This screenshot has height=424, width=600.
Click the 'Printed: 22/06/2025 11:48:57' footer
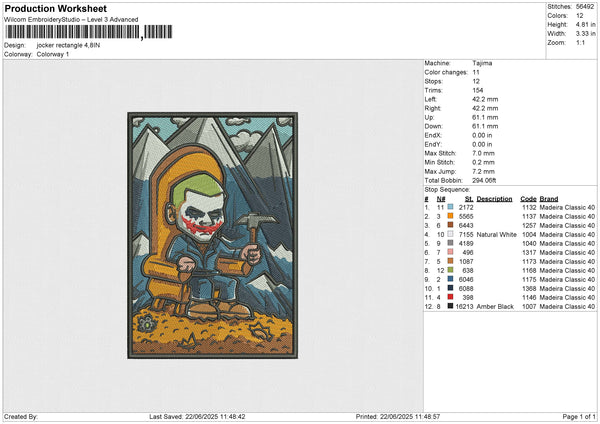398,416
